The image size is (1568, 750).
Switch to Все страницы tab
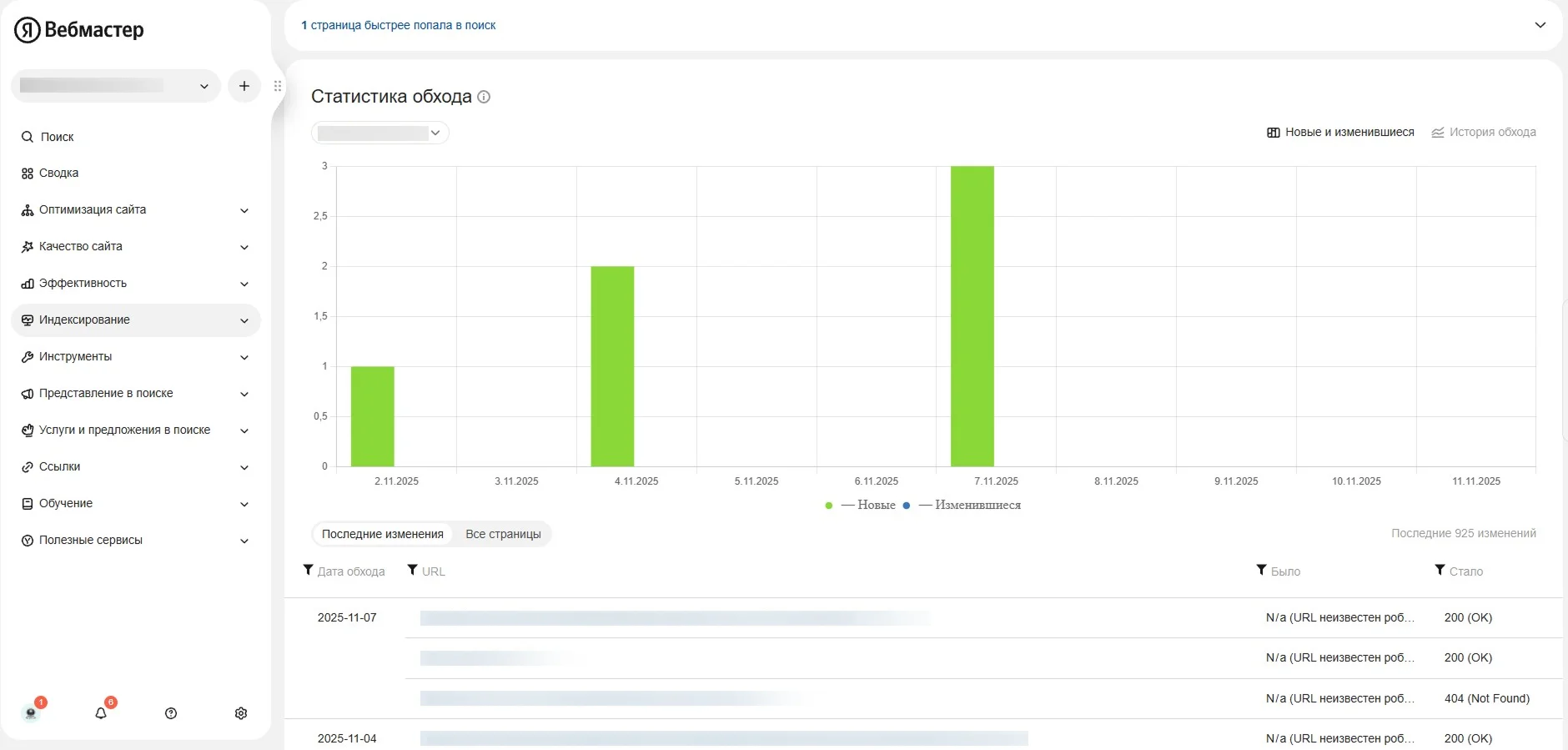pos(503,535)
